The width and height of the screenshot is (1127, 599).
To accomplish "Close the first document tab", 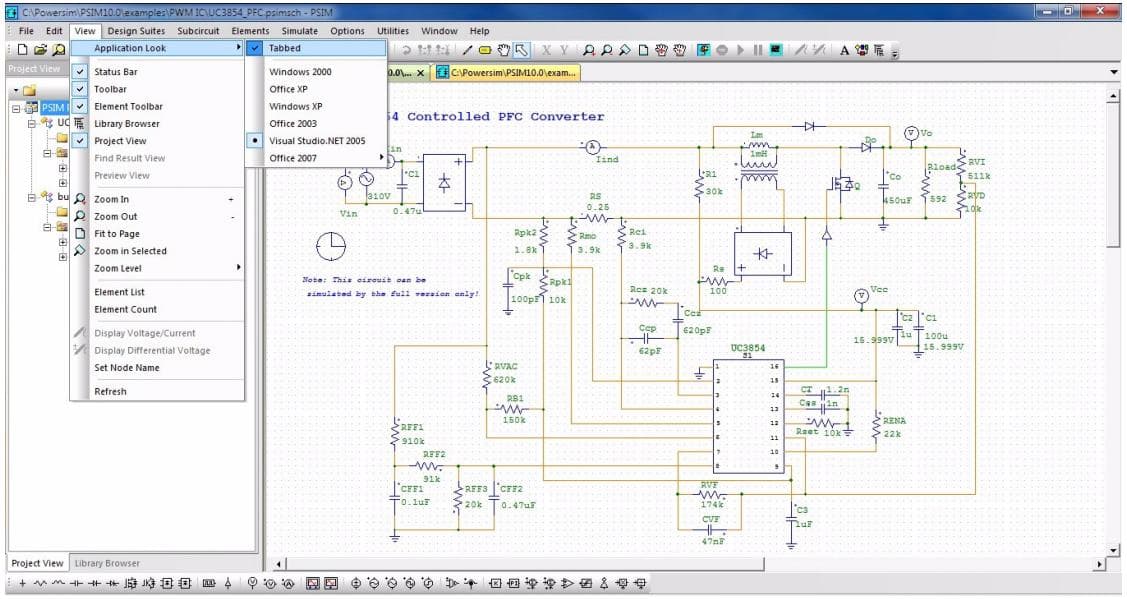I will (420, 73).
